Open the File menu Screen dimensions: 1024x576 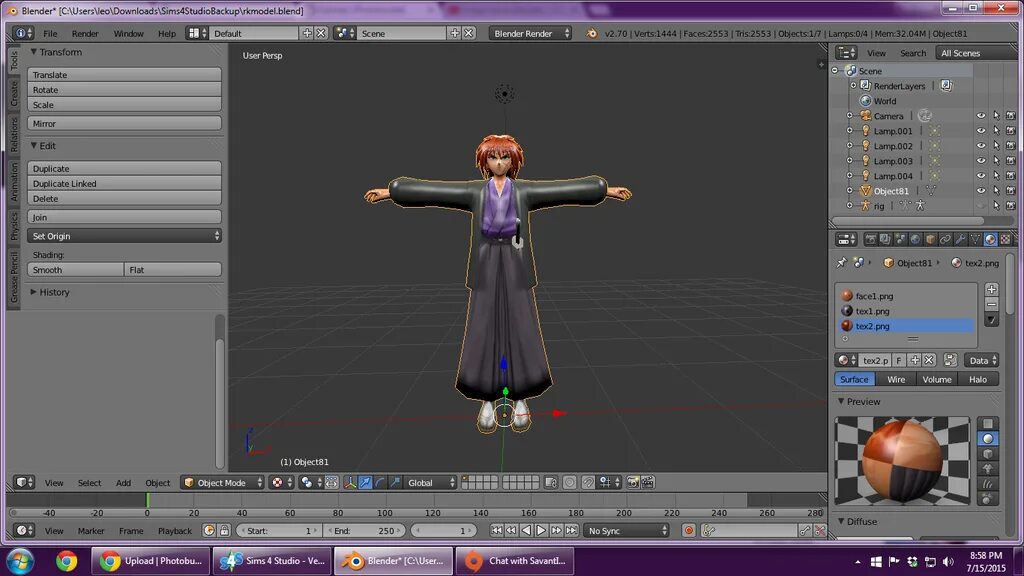(x=50, y=33)
